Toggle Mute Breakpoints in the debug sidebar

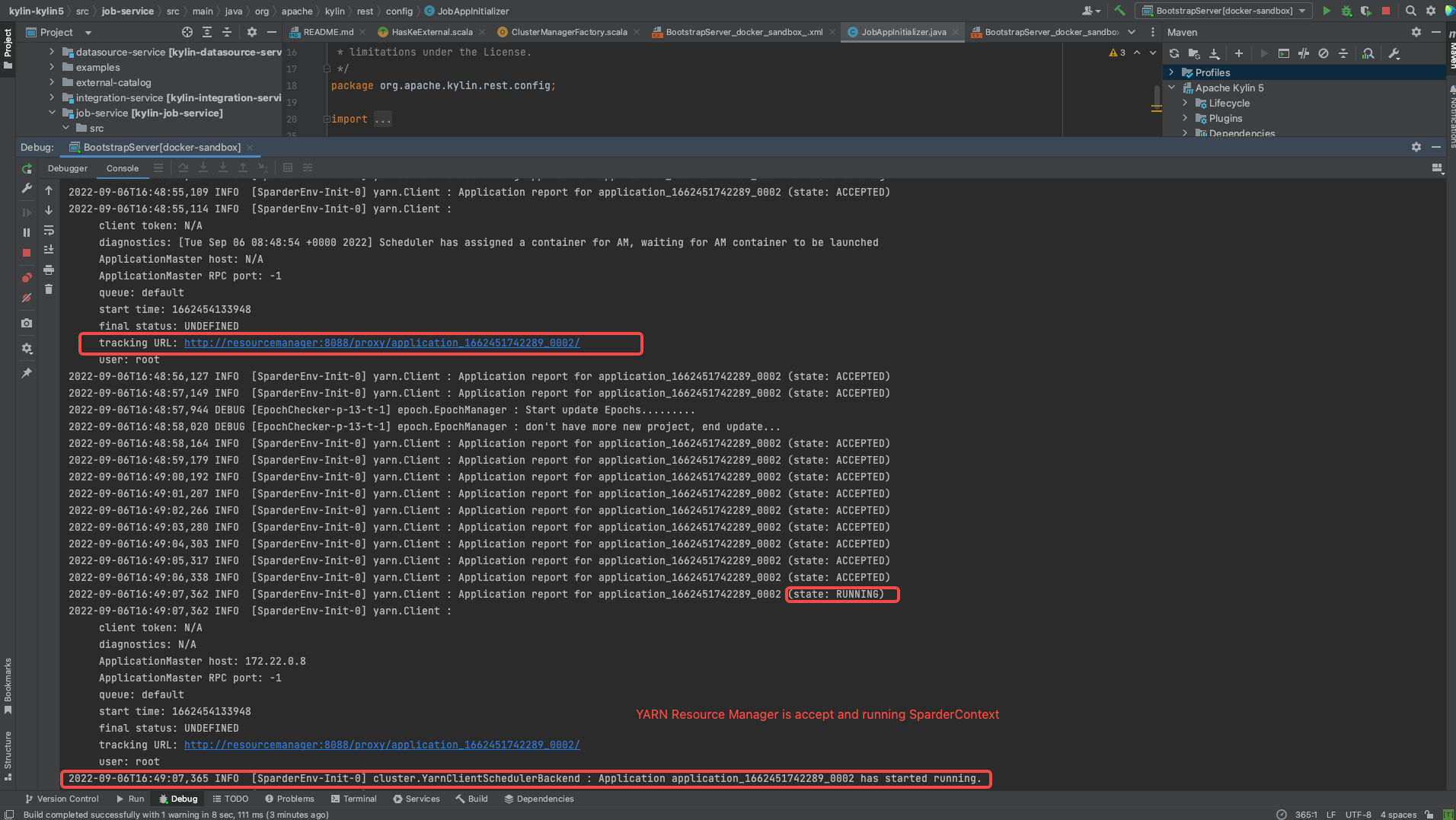pyautogui.click(x=27, y=298)
